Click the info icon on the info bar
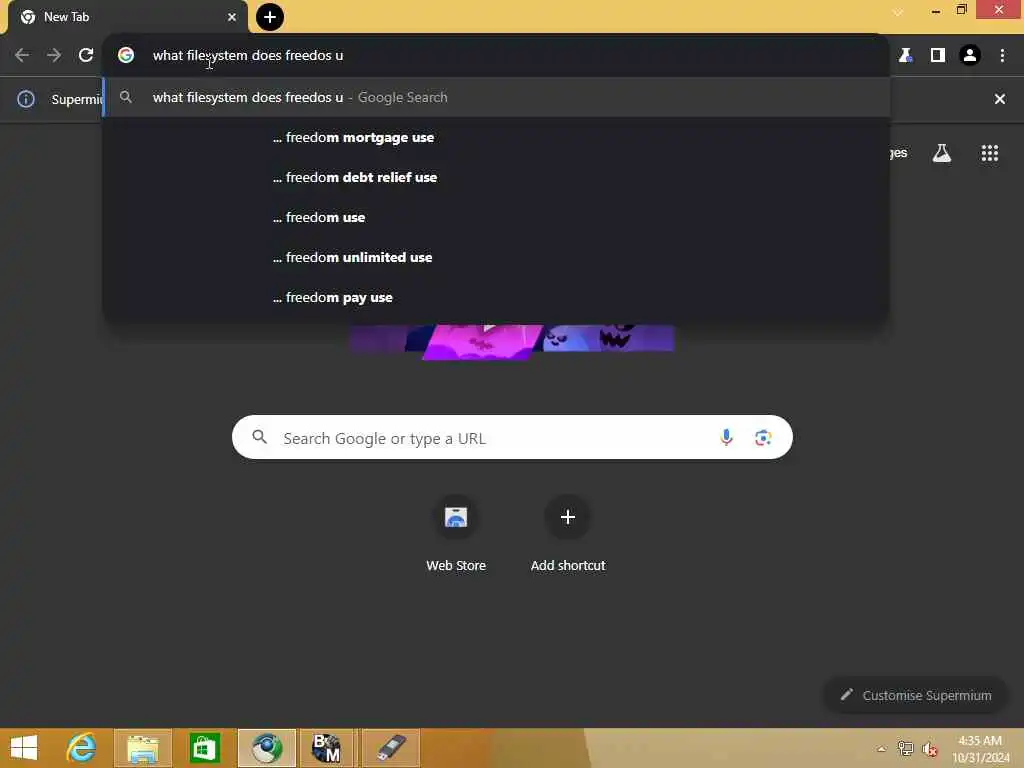This screenshot has width=1024, height=768. click(x=26, y=99)
